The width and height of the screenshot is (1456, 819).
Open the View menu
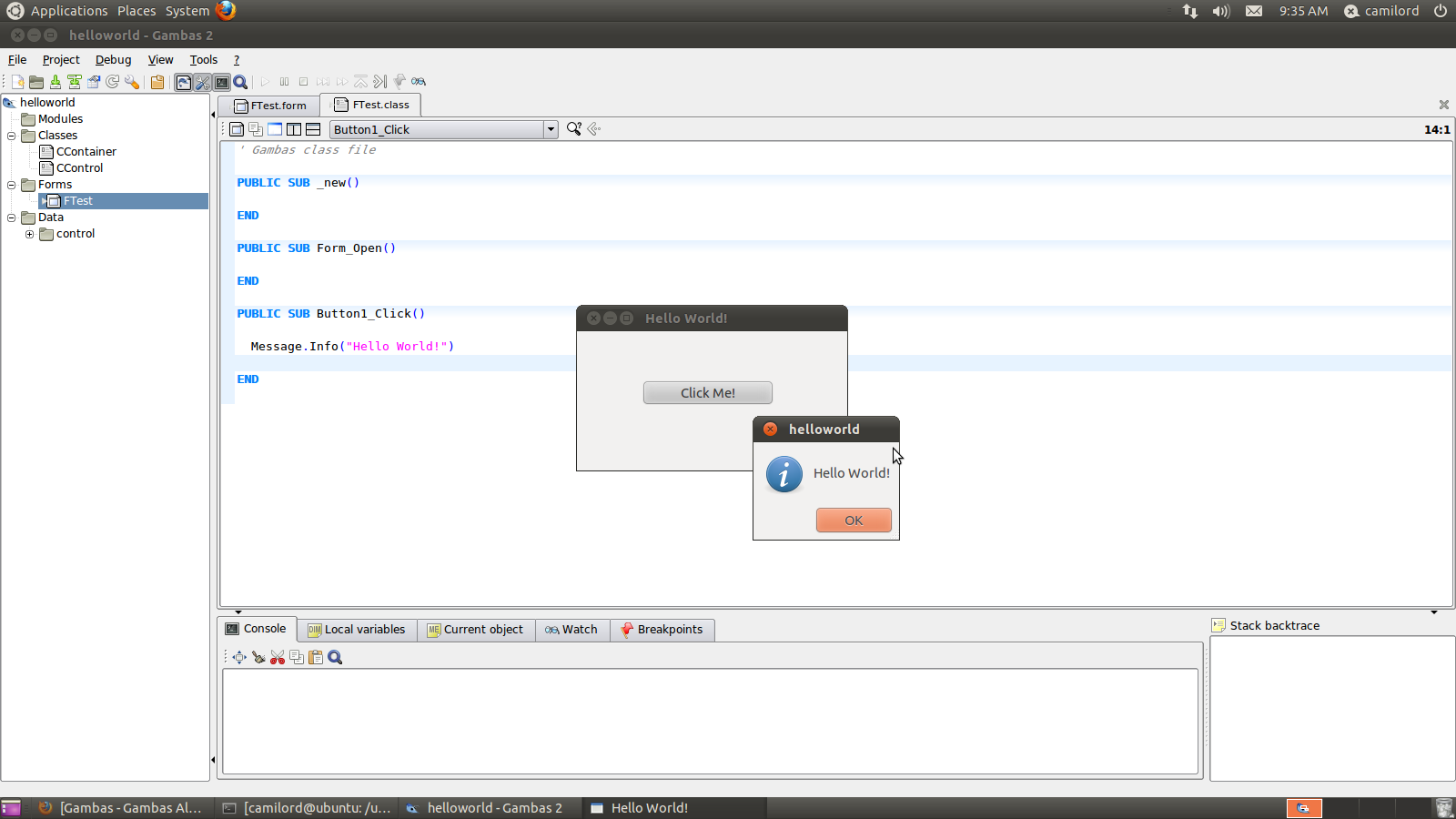(160, 60)
